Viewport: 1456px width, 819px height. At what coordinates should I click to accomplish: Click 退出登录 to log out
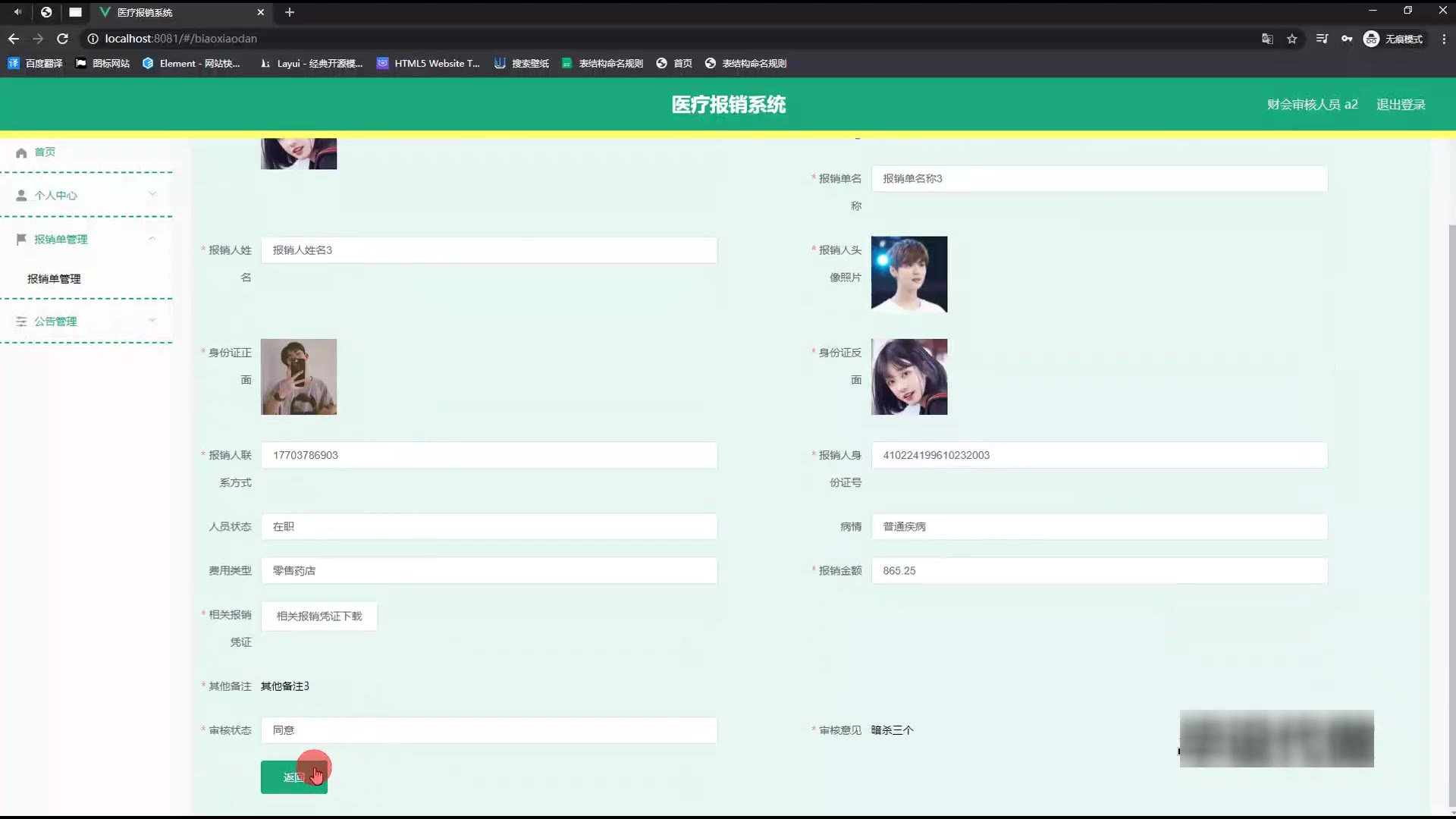[x=1401, y=105]
